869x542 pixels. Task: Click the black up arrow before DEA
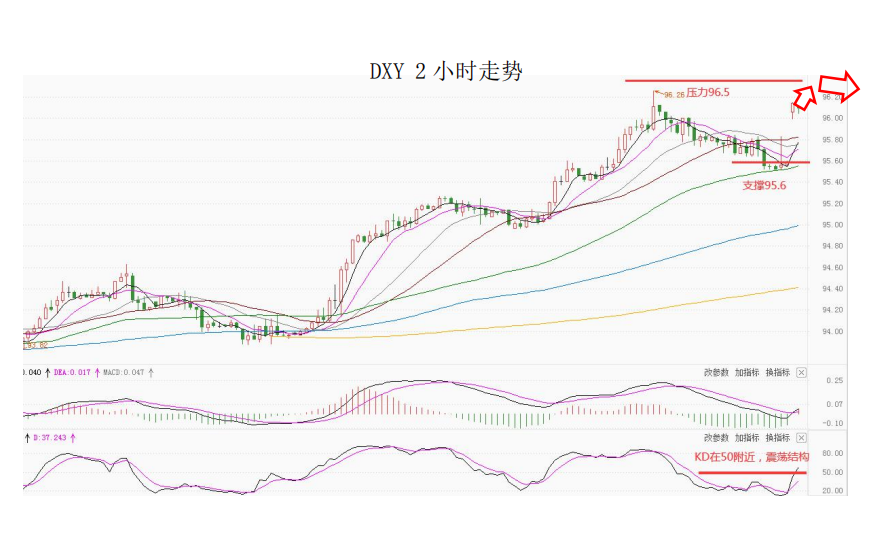46,372
